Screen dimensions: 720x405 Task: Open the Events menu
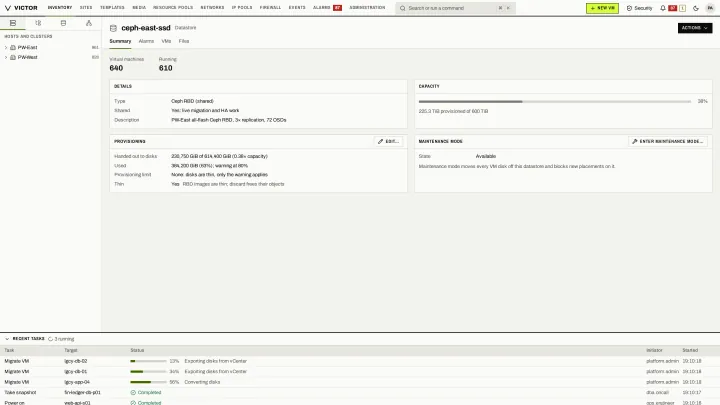[x=297, y=8]
